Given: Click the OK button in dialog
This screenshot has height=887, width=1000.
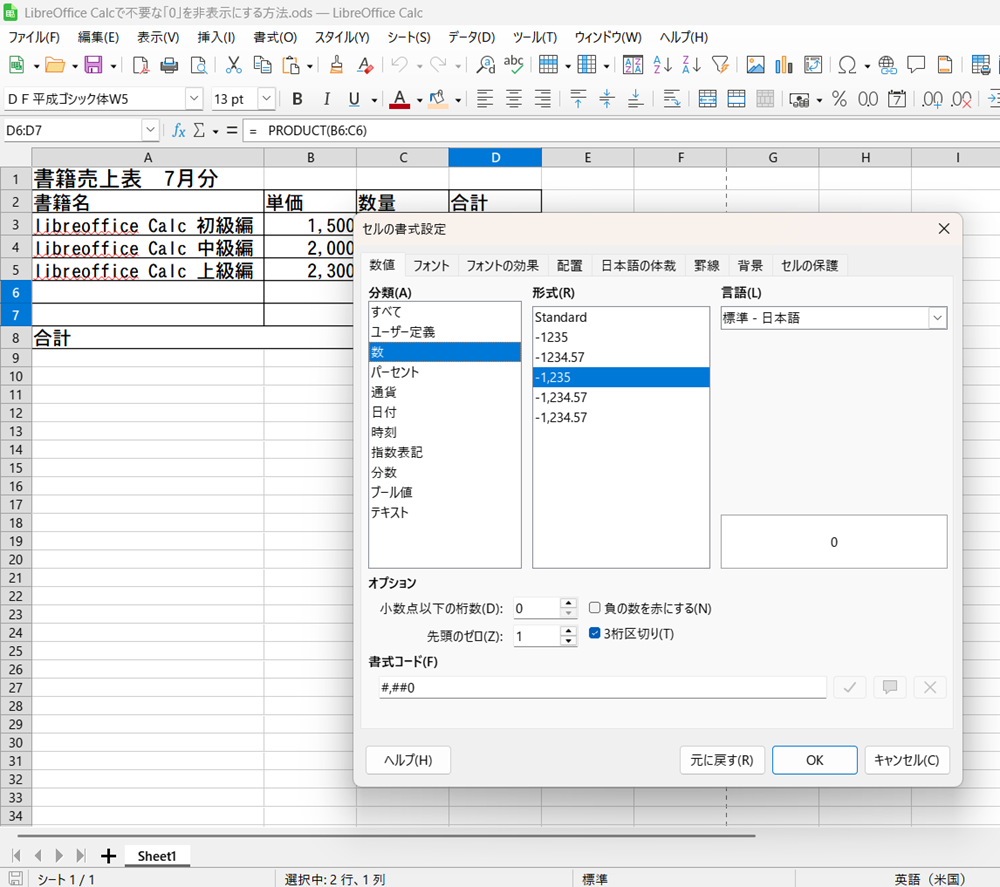Looking at the screenshot, I should [x=814, y=760].
